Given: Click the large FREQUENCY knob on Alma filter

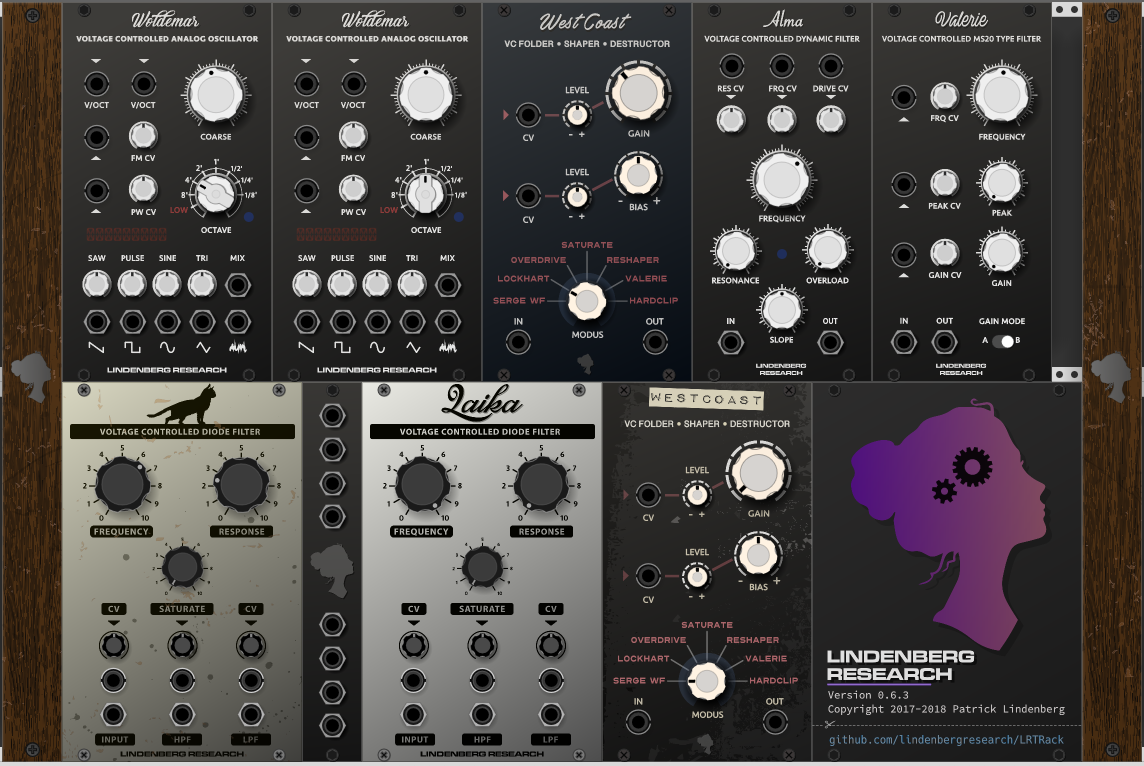Looking at the screenshot, I should (781, 180).
